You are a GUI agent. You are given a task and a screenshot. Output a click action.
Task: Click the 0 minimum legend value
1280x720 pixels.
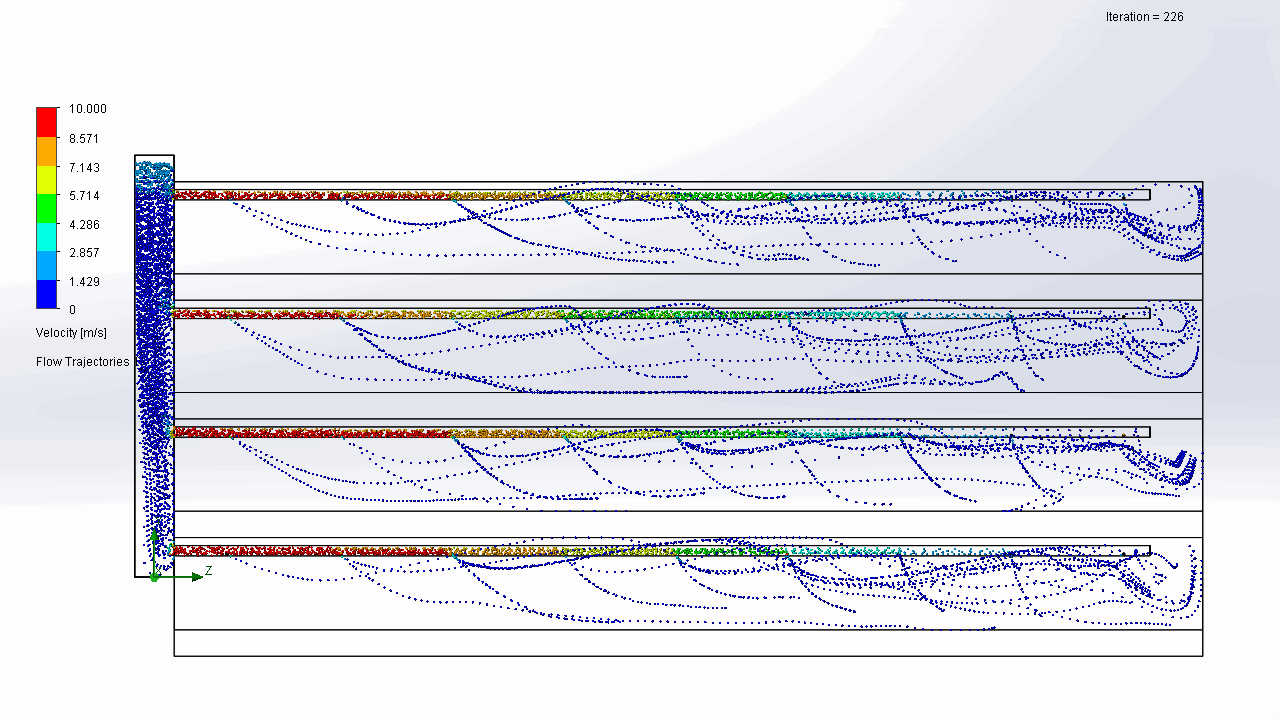click(72, 310)
